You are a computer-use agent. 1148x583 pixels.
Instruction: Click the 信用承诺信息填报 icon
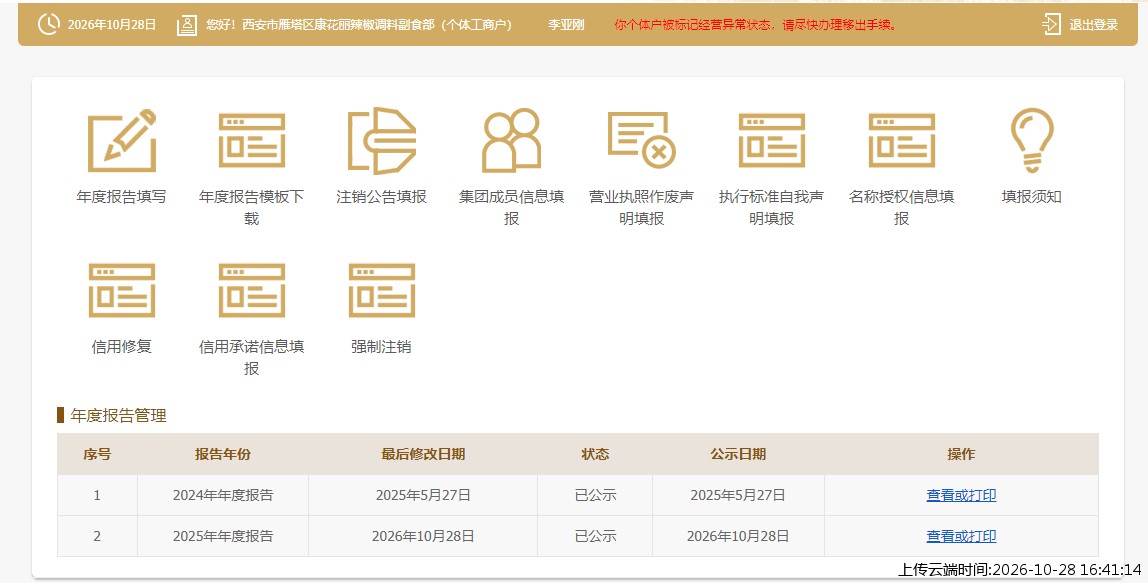[x=251, y=291]
